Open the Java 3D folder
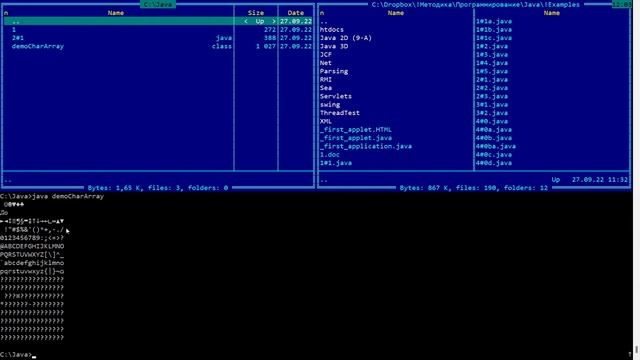640x360 pixels. 334,46
